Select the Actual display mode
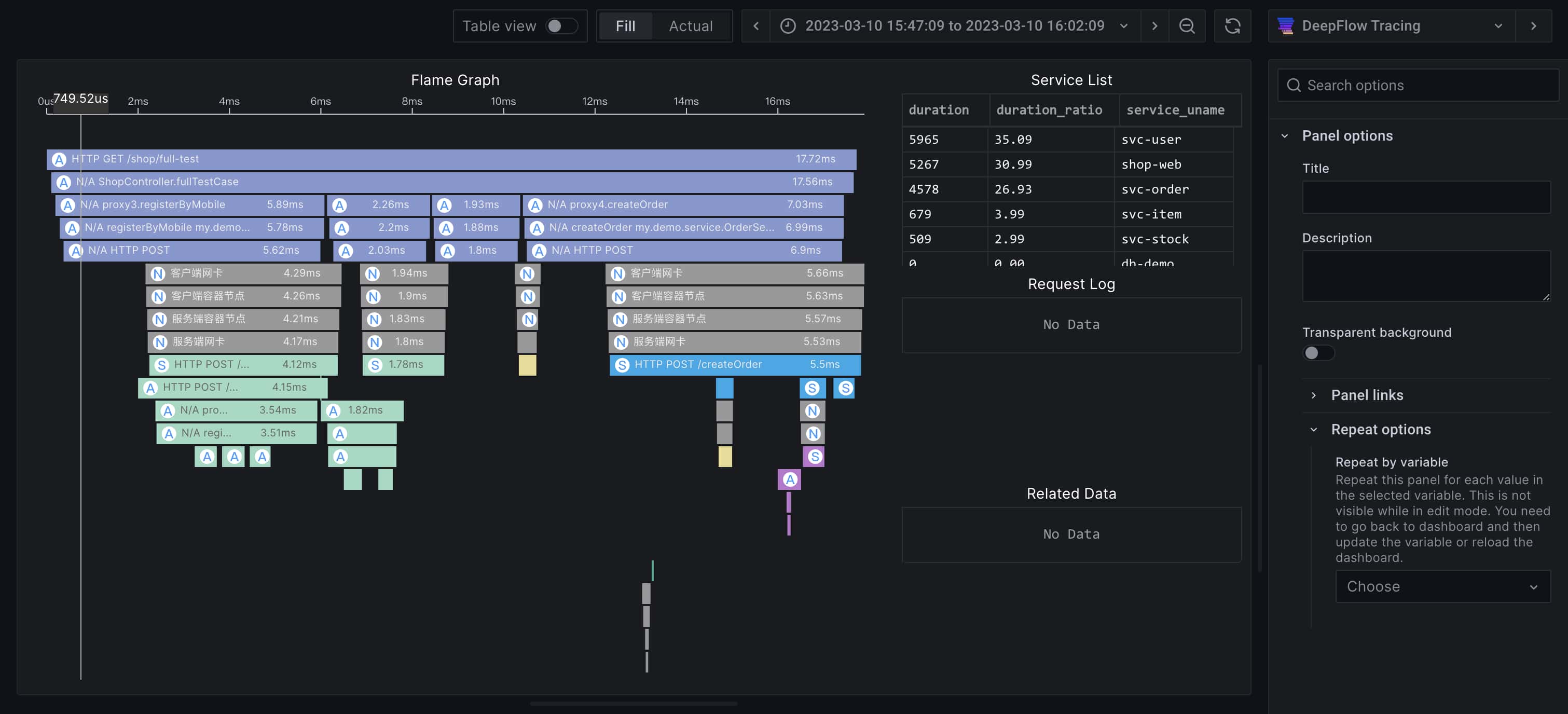 click(x=690, y=25)
